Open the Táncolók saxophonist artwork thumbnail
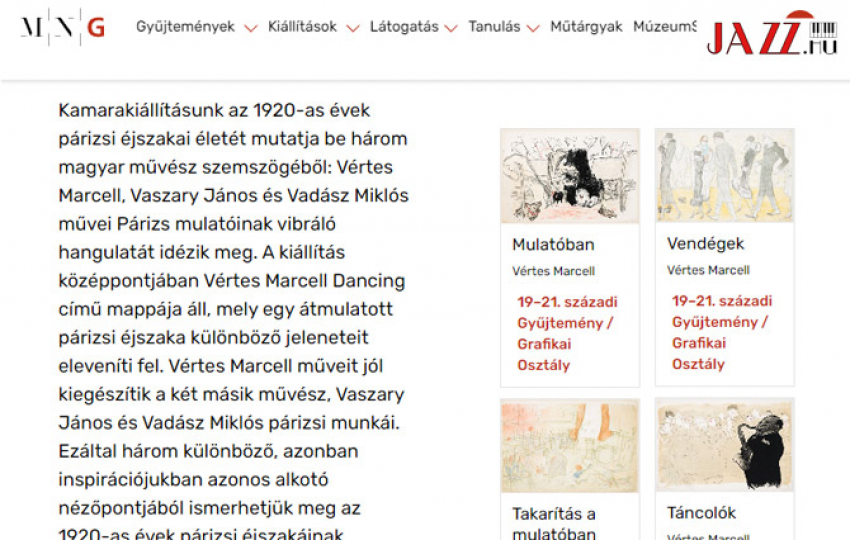 tap(725, 445)
